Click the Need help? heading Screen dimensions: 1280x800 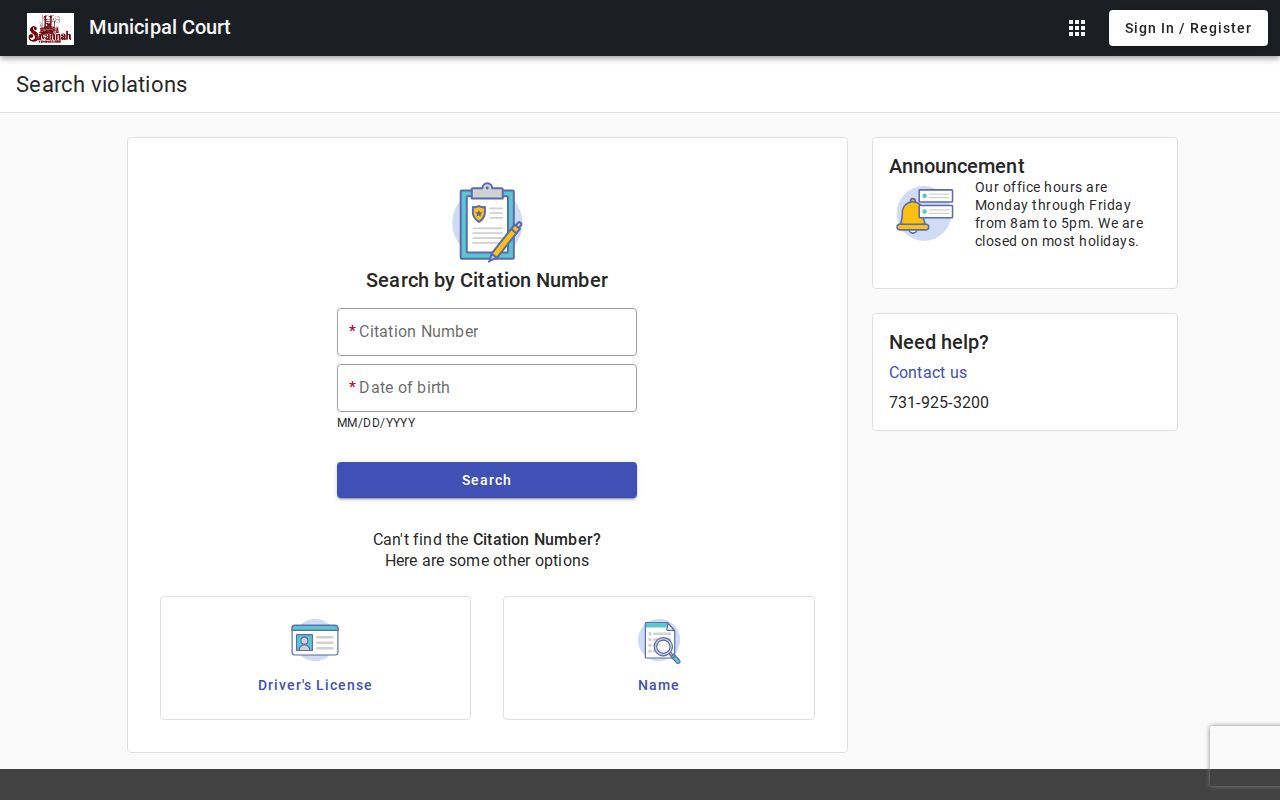coord(939,342)
